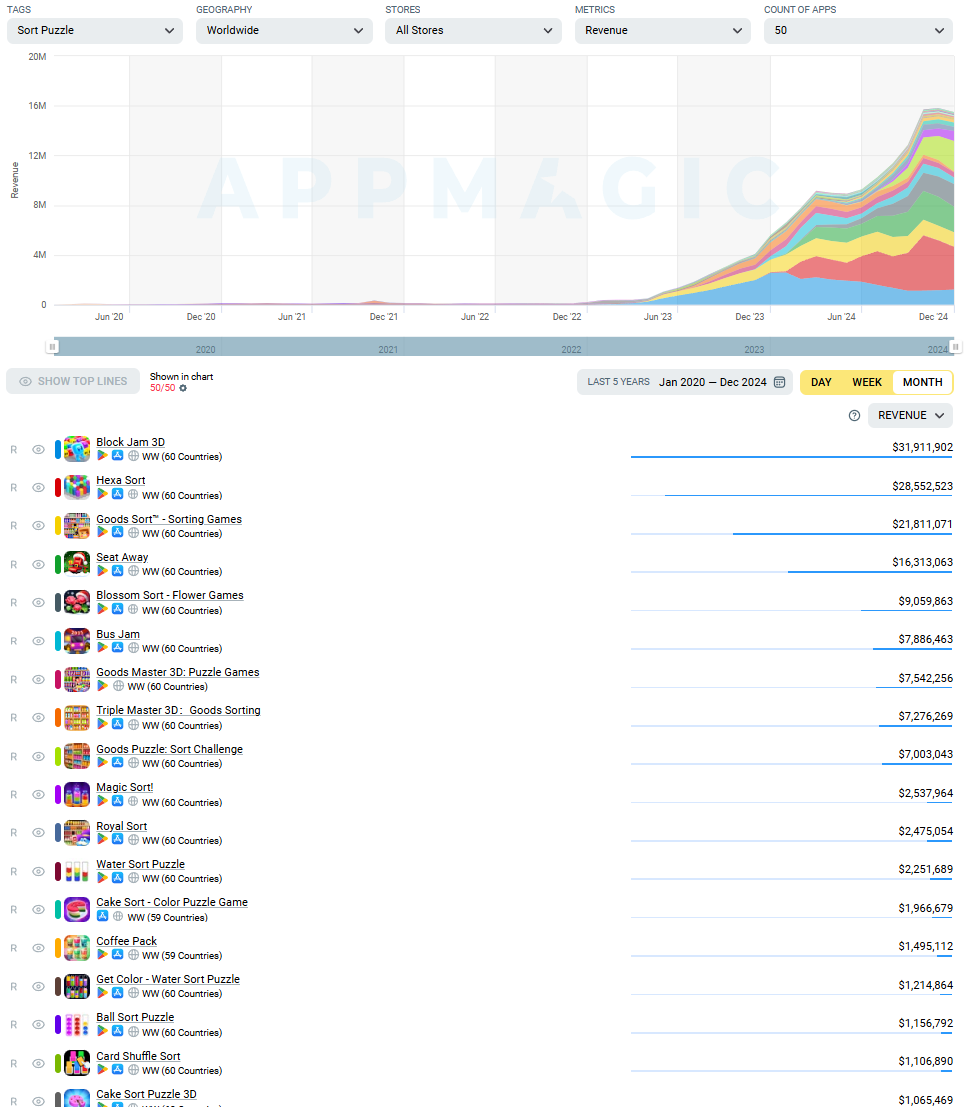Toggle the Seat Away eye icon

tap(39, 565)
